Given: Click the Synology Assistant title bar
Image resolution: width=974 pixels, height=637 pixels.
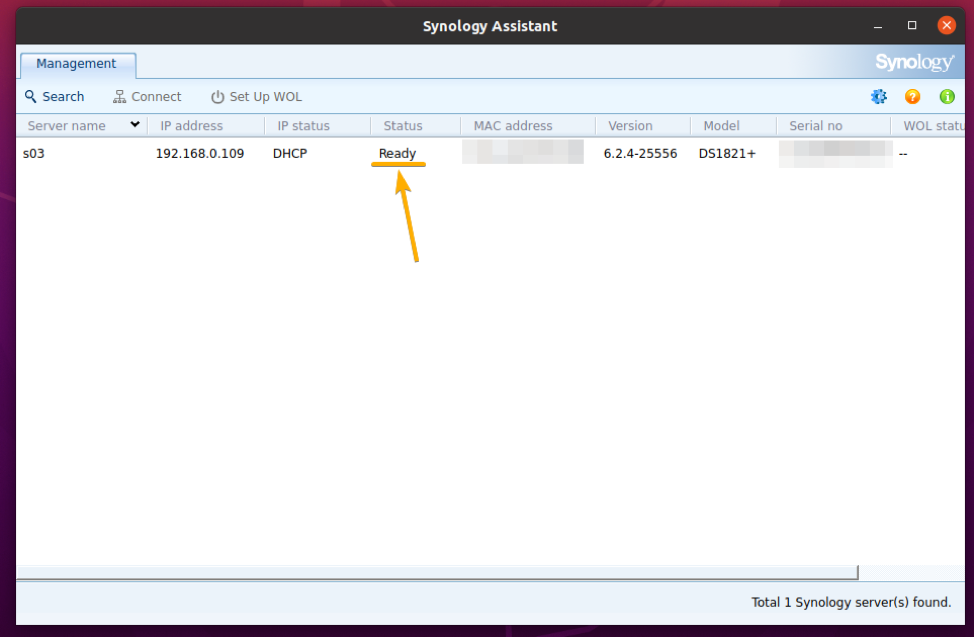Looking at the screenshot, I should pos(490,26).
